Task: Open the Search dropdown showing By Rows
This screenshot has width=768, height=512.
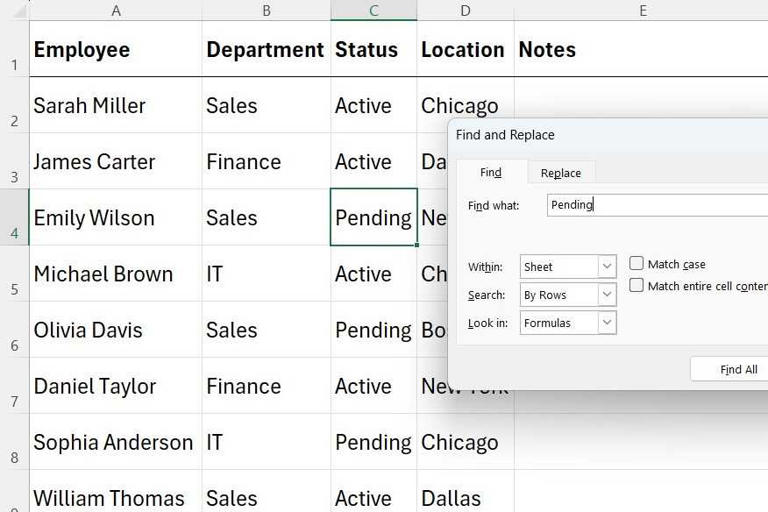Action: point(568,294)
